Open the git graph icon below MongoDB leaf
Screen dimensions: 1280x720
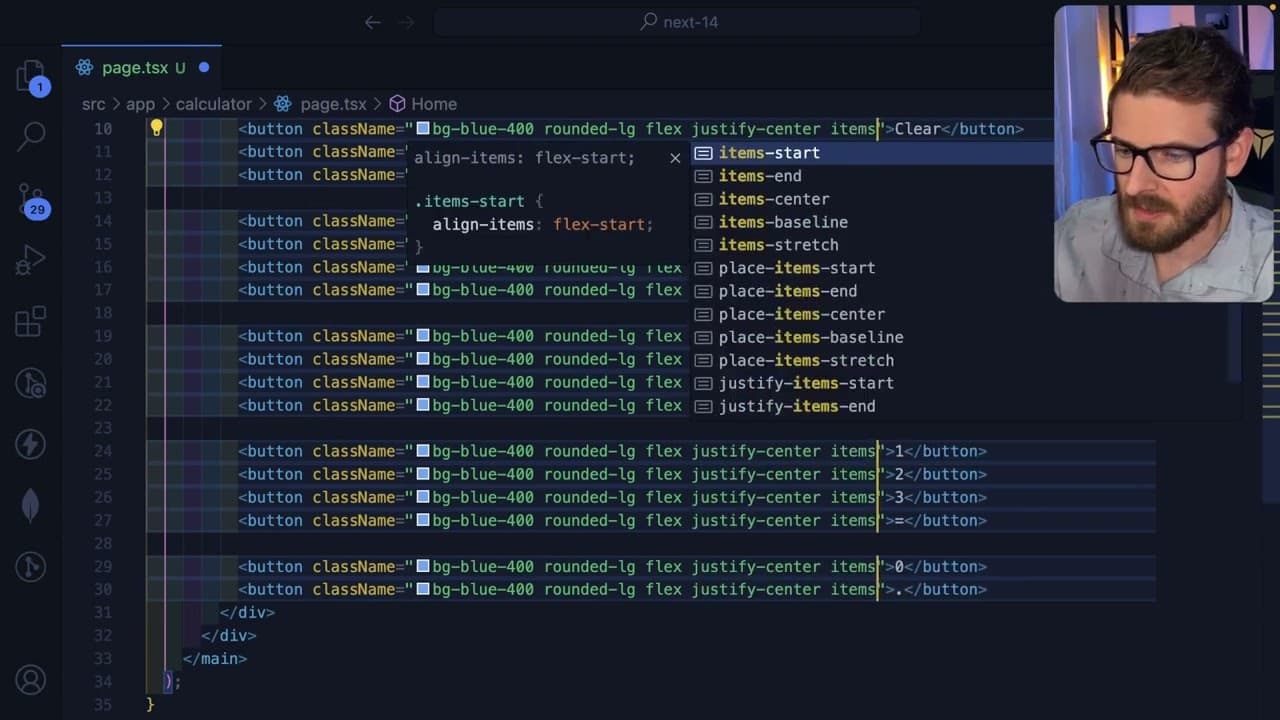click(x=31, y=567)
